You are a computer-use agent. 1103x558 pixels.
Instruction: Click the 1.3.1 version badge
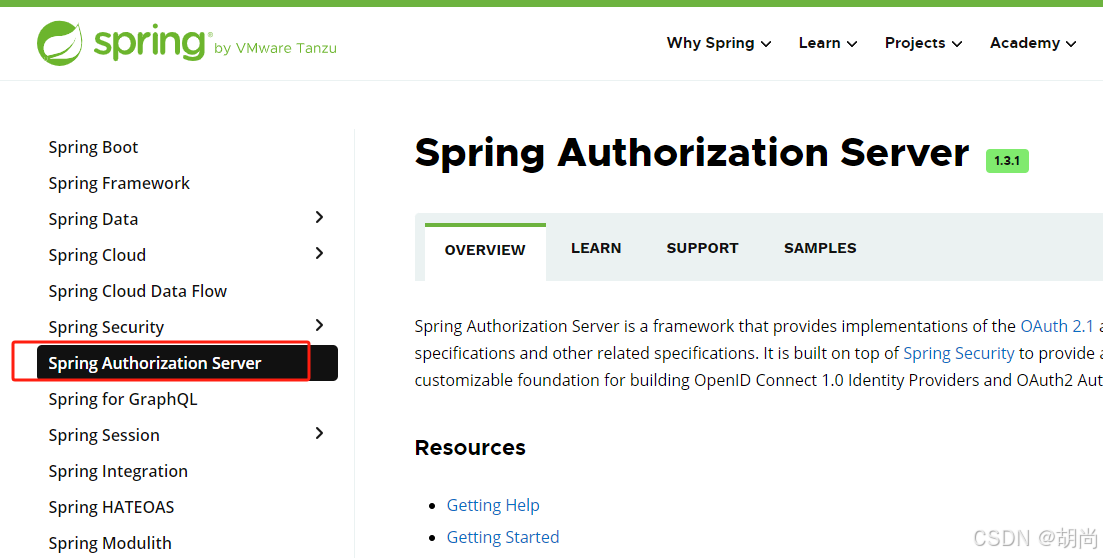pos(1007,161)
